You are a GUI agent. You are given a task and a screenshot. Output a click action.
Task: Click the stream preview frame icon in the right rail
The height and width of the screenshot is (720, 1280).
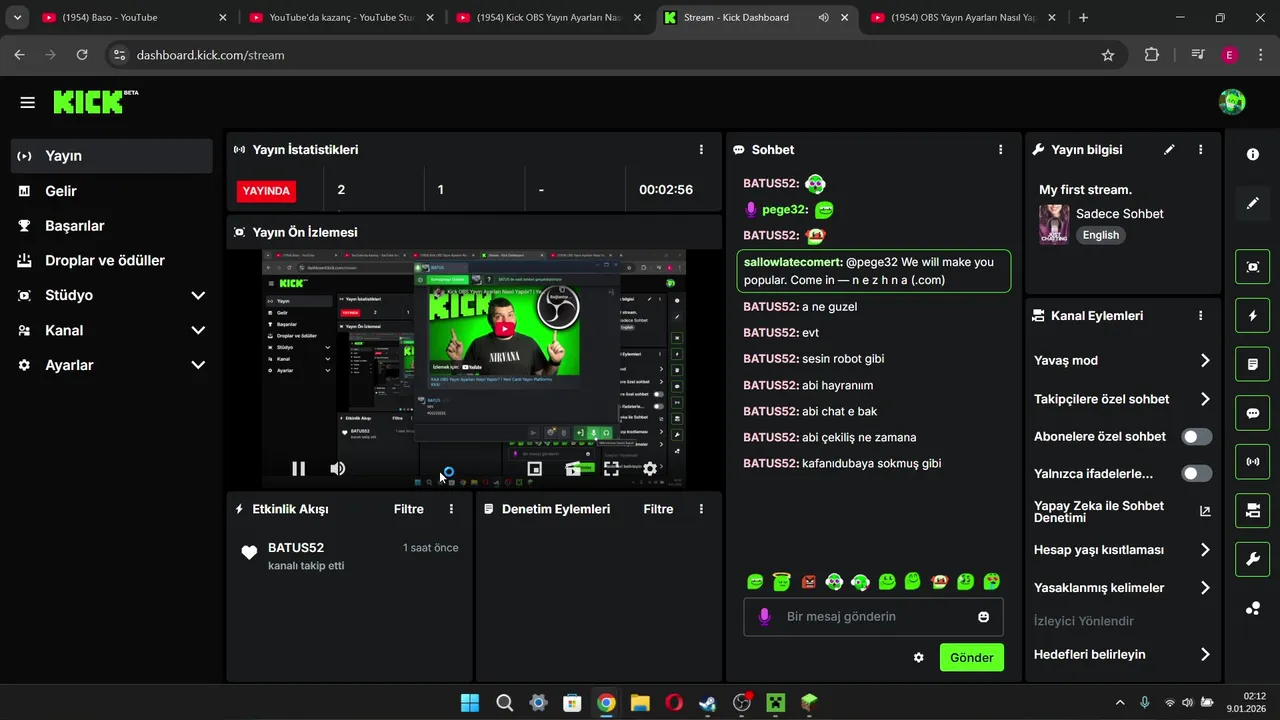click(1253, 267)
